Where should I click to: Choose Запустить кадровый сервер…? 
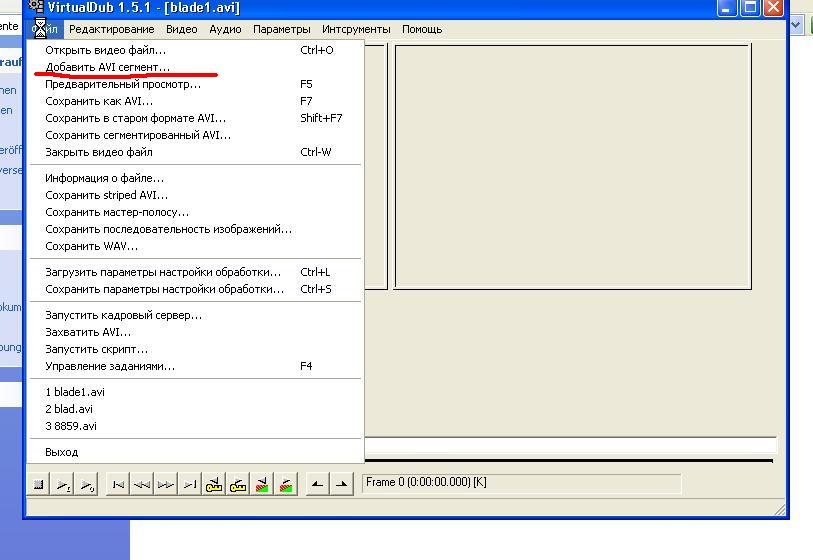pyautogui.click(x=195, y=315)
